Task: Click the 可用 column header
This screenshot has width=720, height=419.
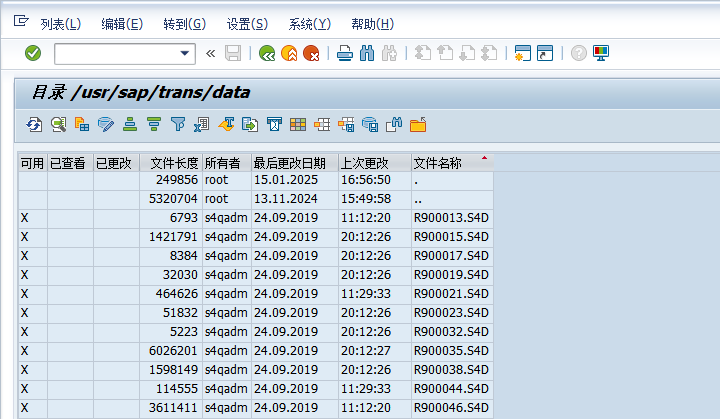Action: click(33, 163)
